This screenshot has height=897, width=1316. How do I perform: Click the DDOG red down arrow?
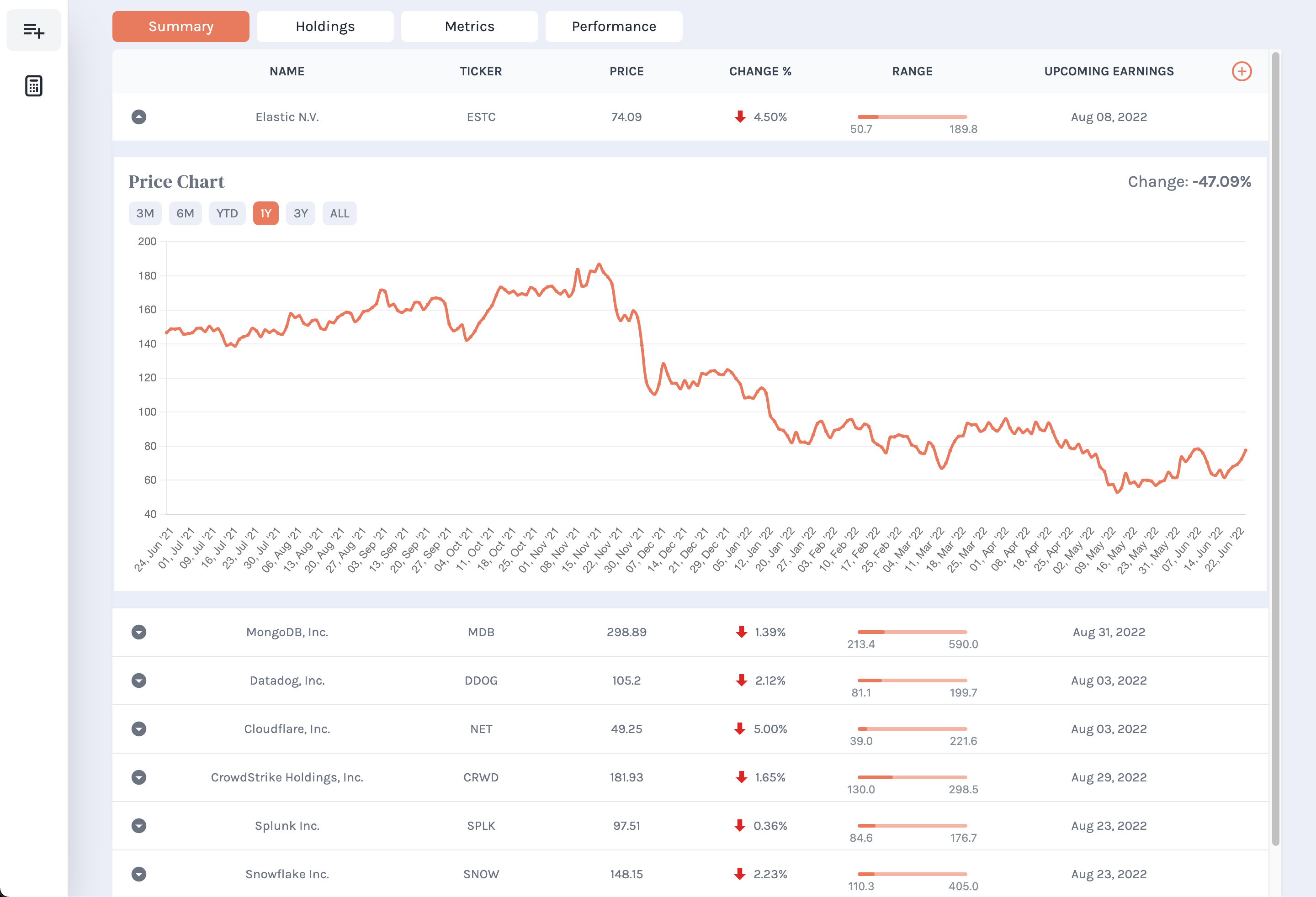741,680
